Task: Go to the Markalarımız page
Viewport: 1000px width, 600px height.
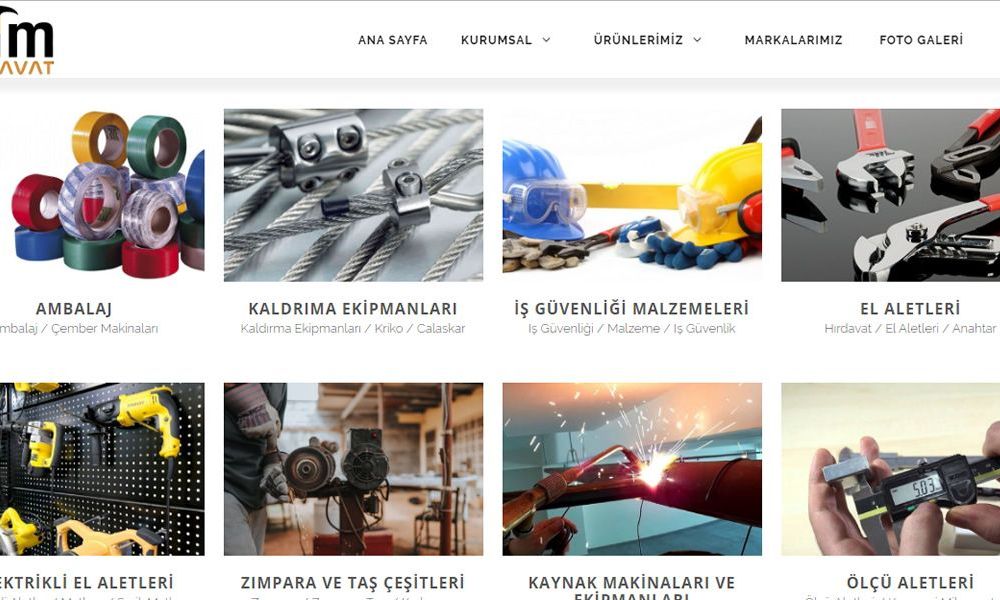Action: coord(793,40)
